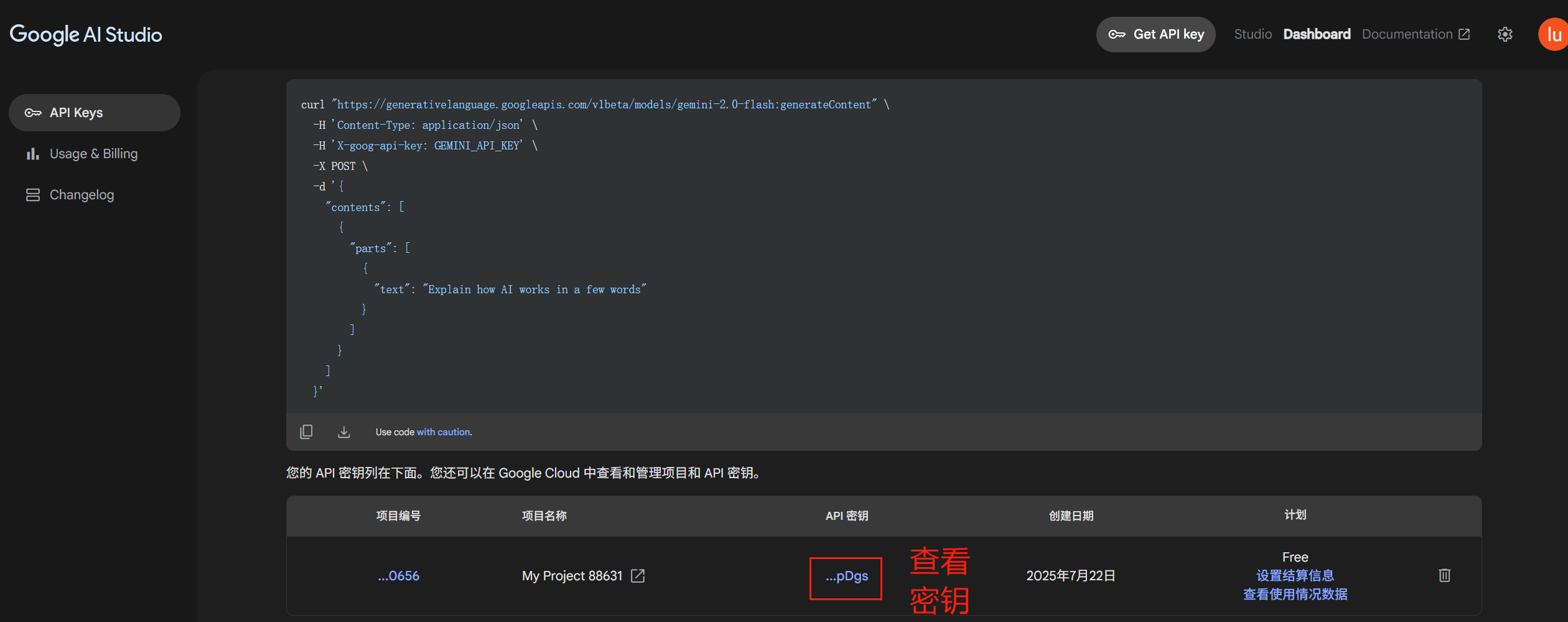This screenshot has height=622, width=1568.
Task: Click the Content-Type header line
Action: [426, 125]
